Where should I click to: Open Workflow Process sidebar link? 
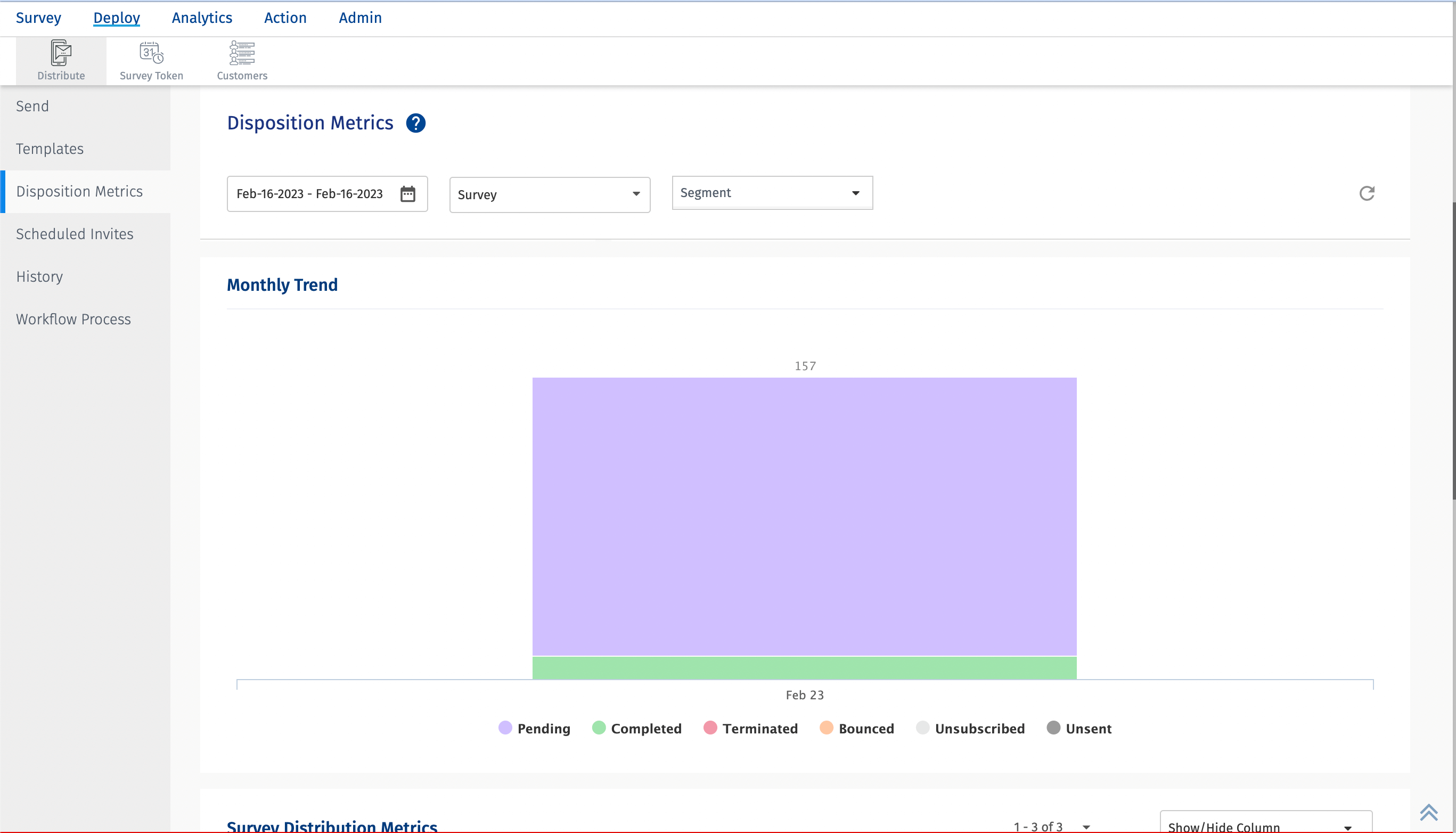pyautogui.click(x=74, y=319)
